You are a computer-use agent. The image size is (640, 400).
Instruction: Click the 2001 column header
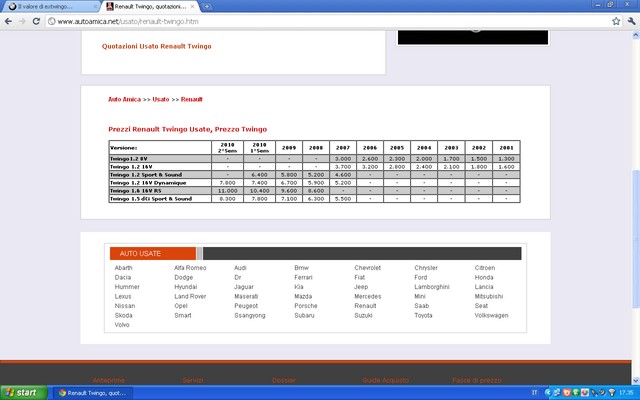tap(506, 148)
